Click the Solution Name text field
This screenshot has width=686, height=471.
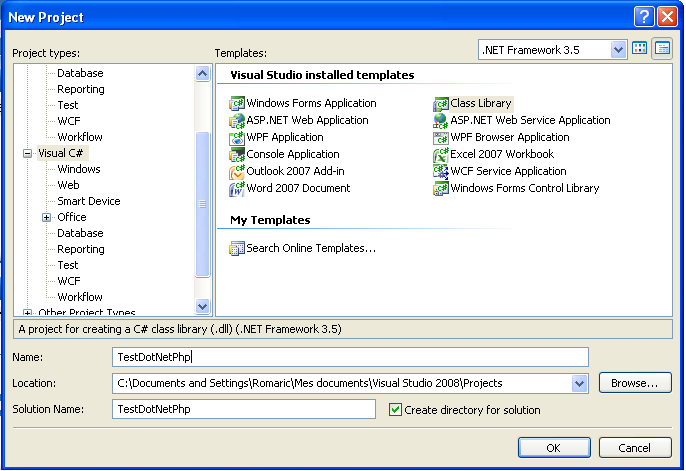click(x=244, y=409)
